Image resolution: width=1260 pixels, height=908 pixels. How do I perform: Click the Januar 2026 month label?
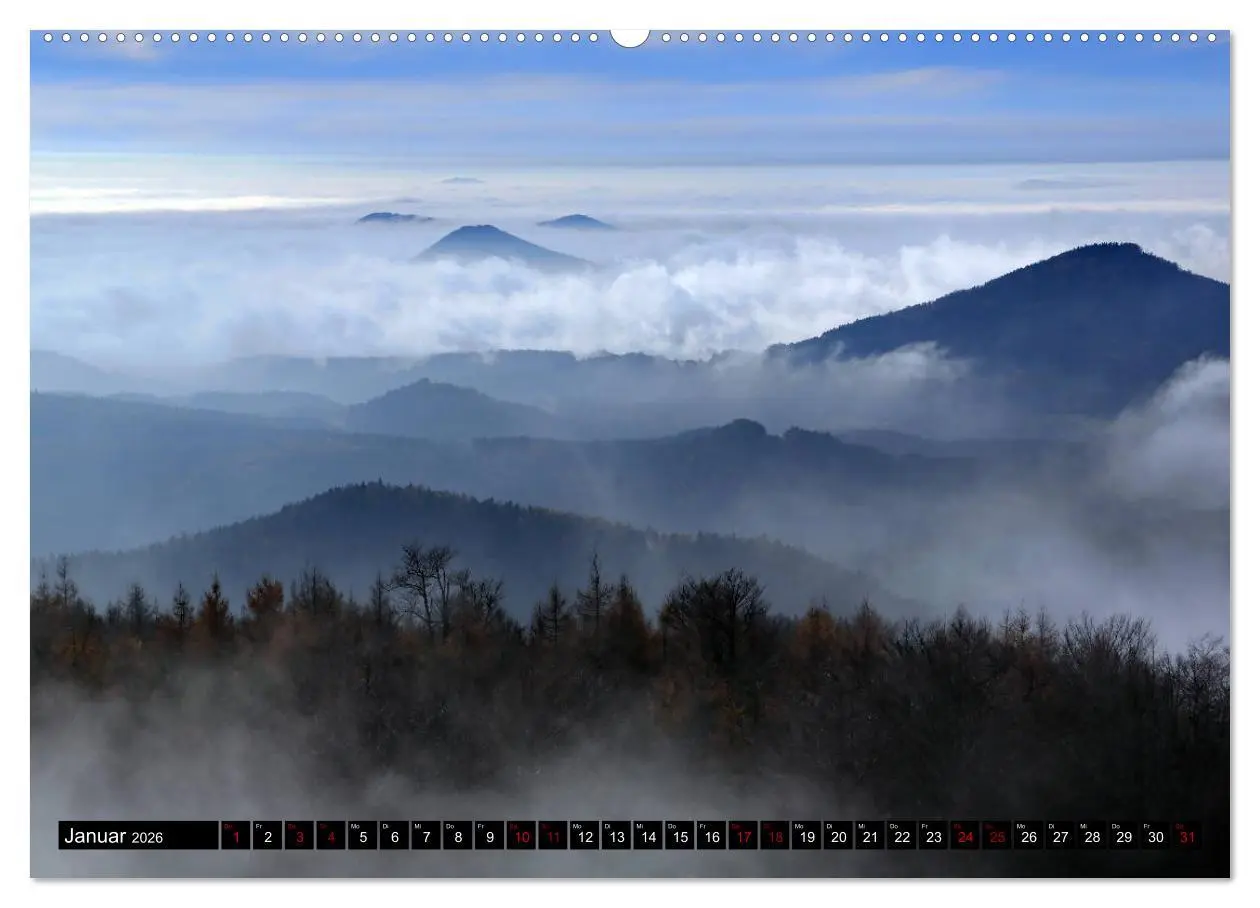coord(137,836)
